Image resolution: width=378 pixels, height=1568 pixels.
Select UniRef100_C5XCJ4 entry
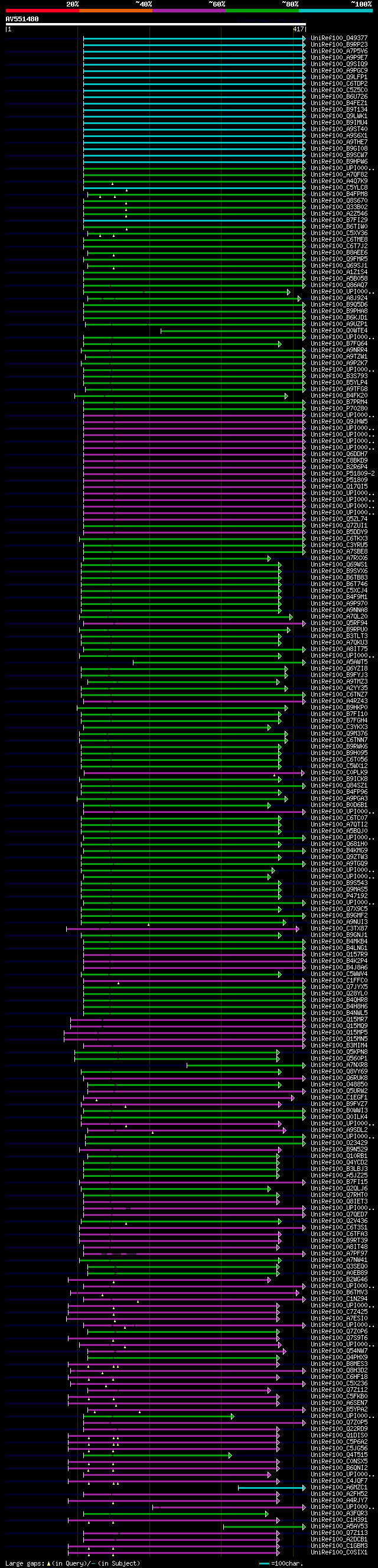point(339,590)
